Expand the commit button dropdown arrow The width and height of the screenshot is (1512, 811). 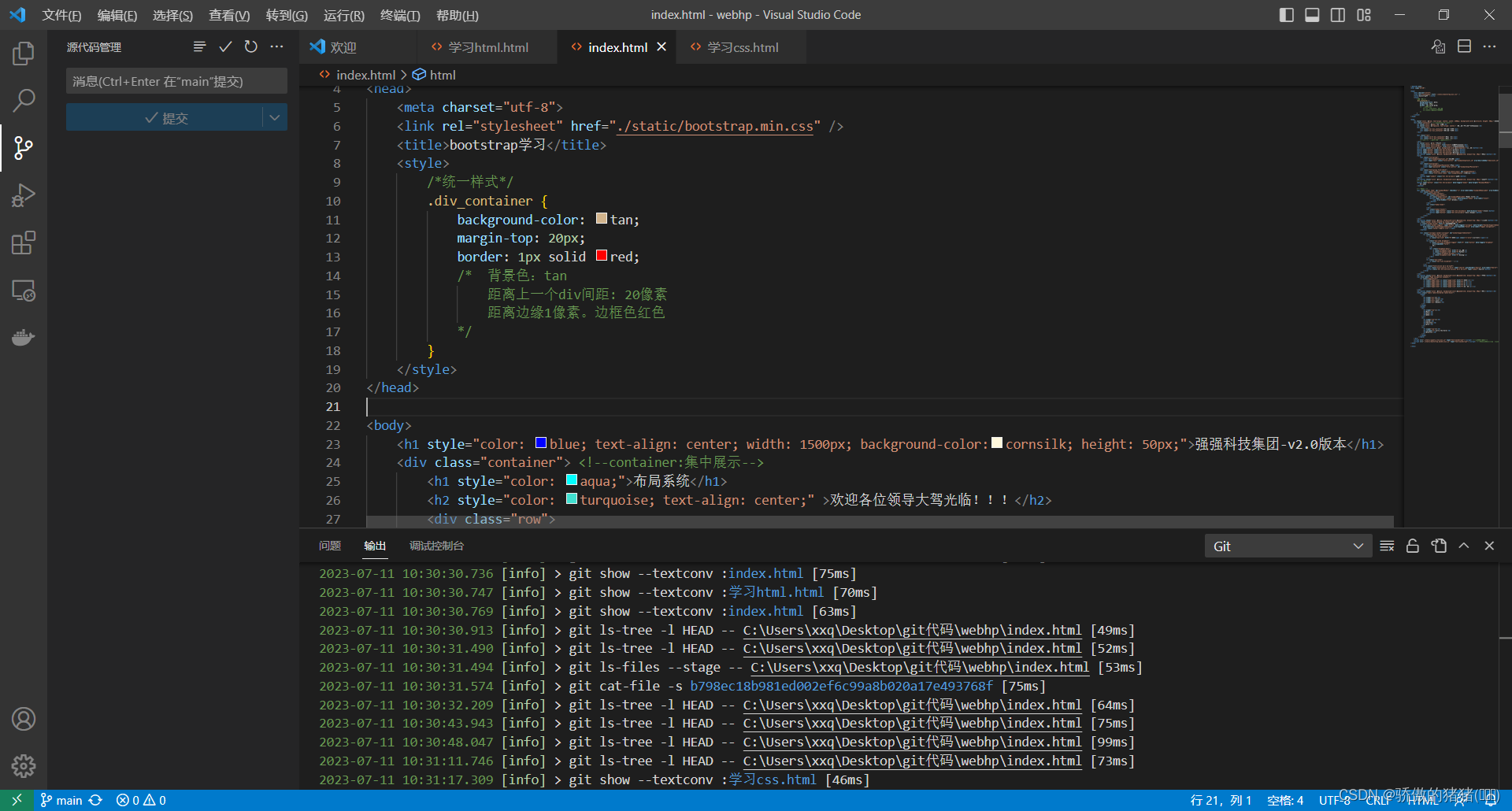pyautogui.click(x=274, y=117)
